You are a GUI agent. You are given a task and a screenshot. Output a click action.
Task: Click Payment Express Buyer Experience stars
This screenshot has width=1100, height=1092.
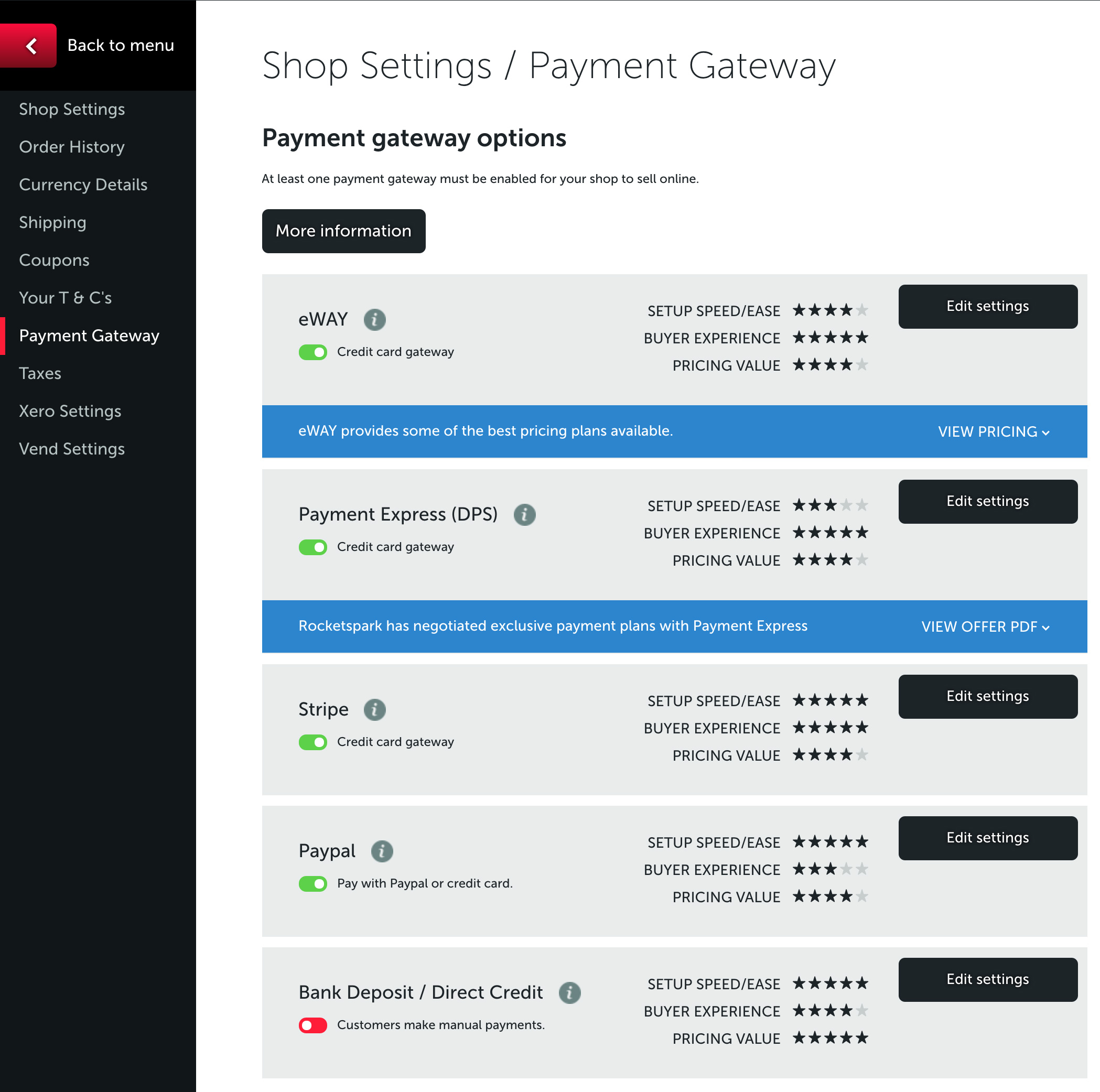pos(831,533)
